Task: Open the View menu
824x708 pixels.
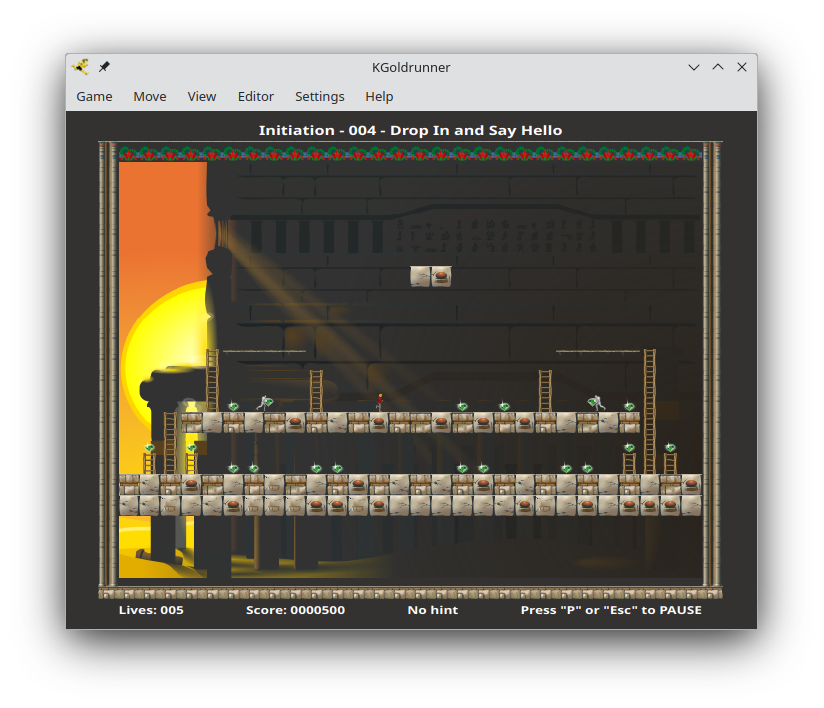Action: coord(202,97)
